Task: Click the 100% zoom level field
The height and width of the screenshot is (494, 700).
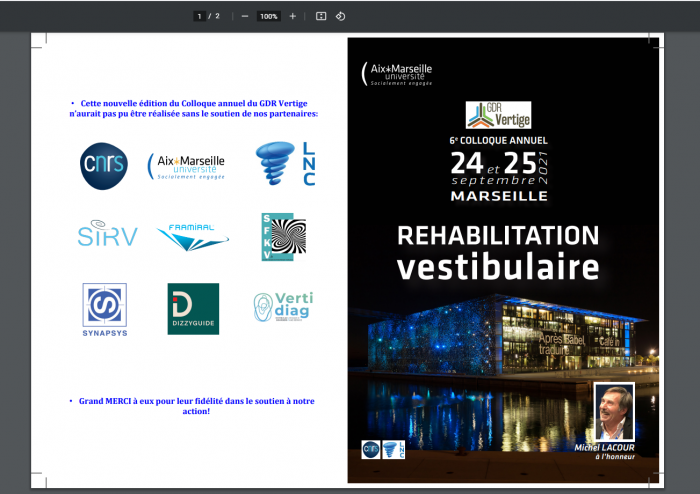Action: 269,17
